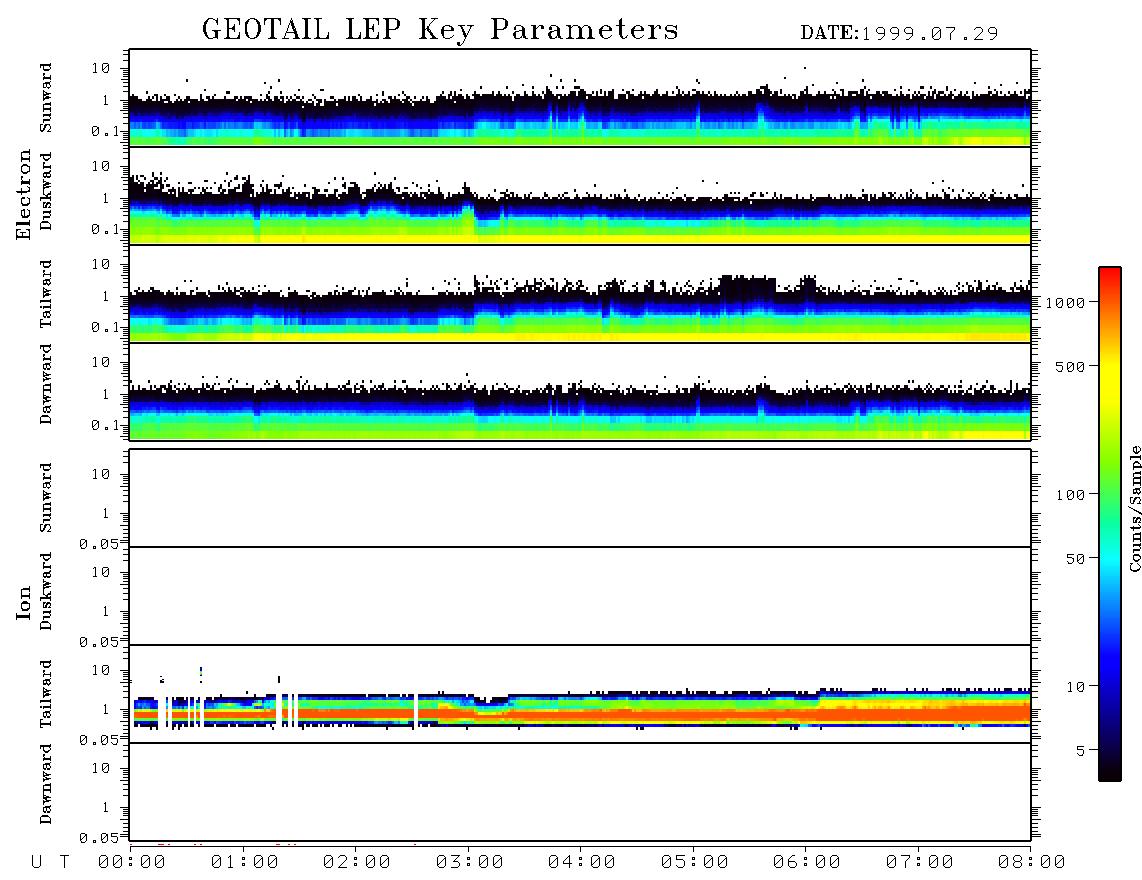Click the 0.05 tick label of Ion Duskward
The height and width of the screenshot is (880, 1142).
(99, 642)
